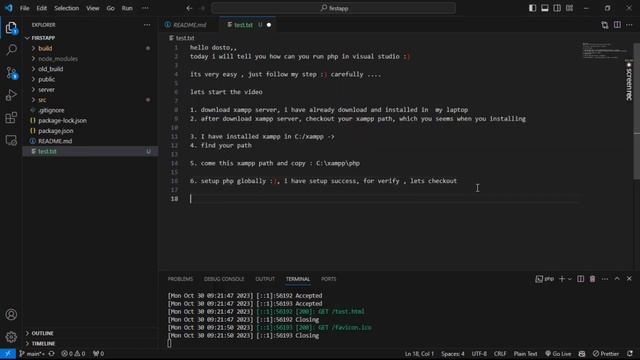Click the remote window indicator in status bar
The width and height of the screenshot is (640, 360).
pyautogui.click(x=8, y=353)
